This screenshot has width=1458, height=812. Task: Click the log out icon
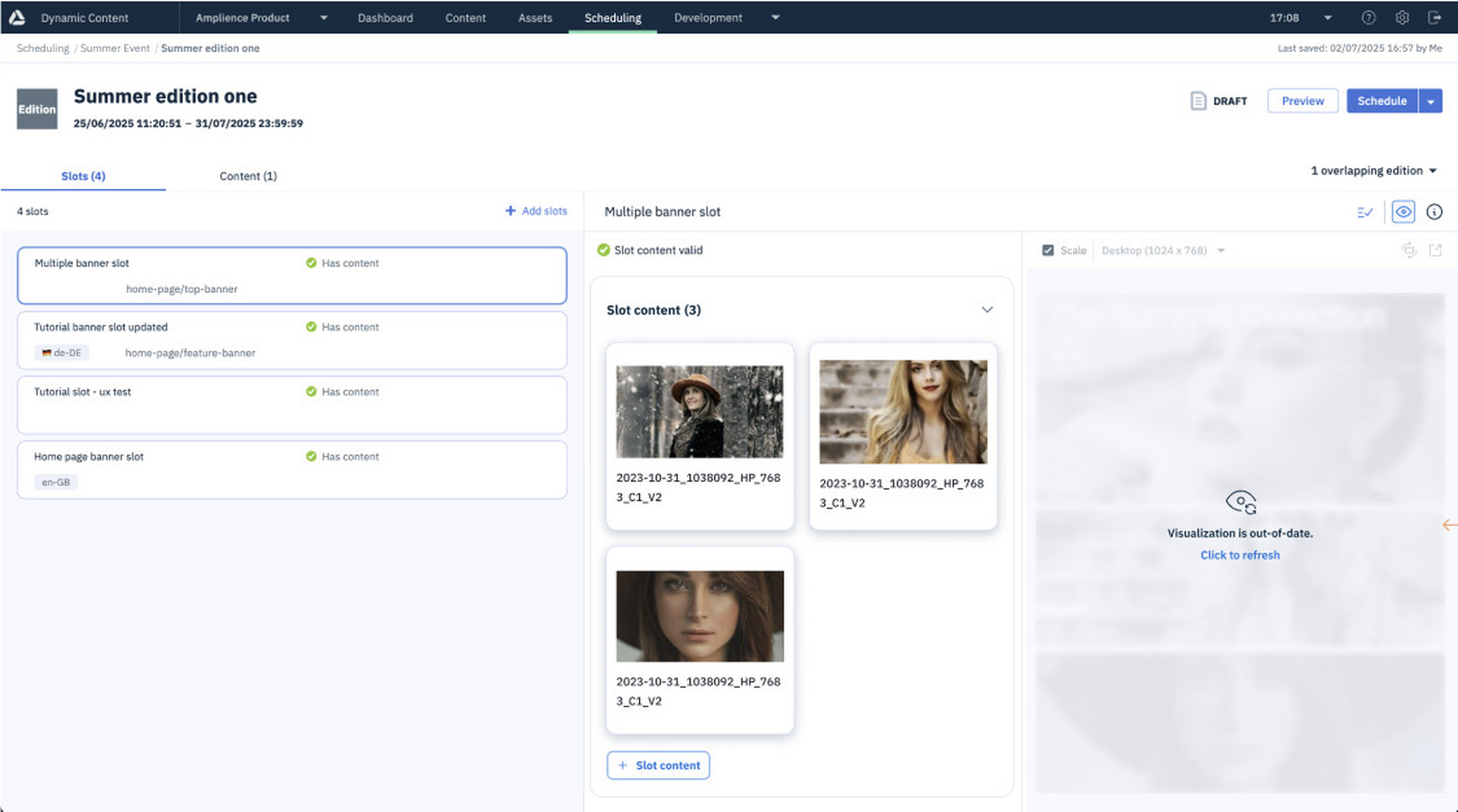(1434, 18)
